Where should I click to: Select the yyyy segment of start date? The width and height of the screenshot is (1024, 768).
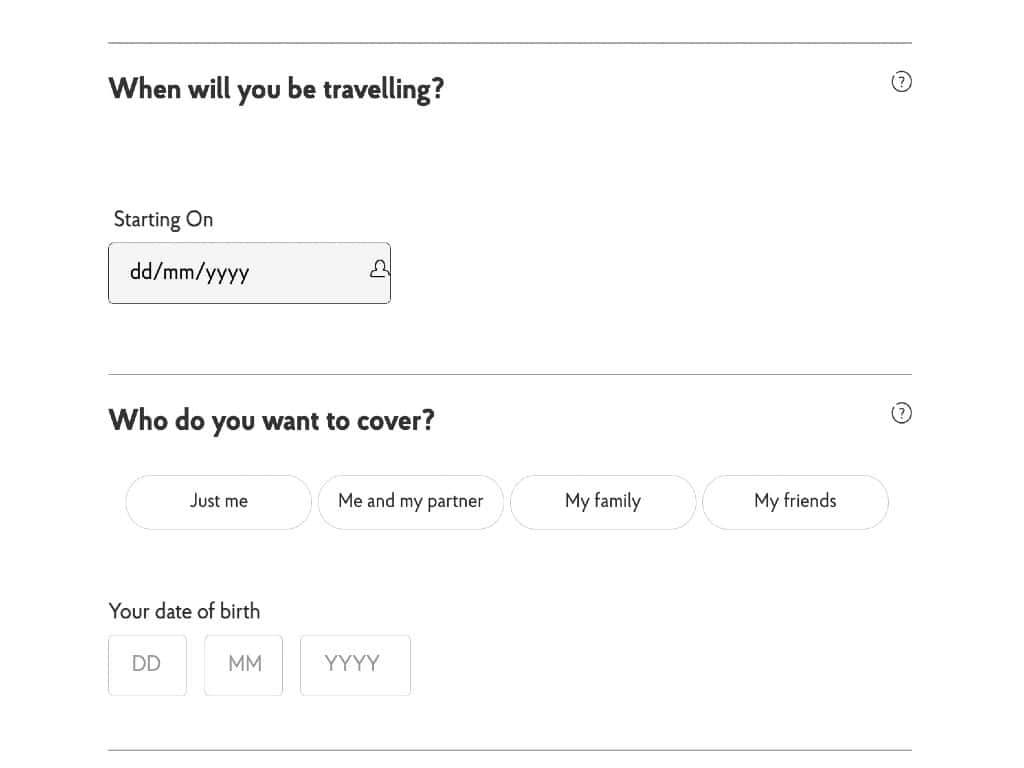(227, 272)
